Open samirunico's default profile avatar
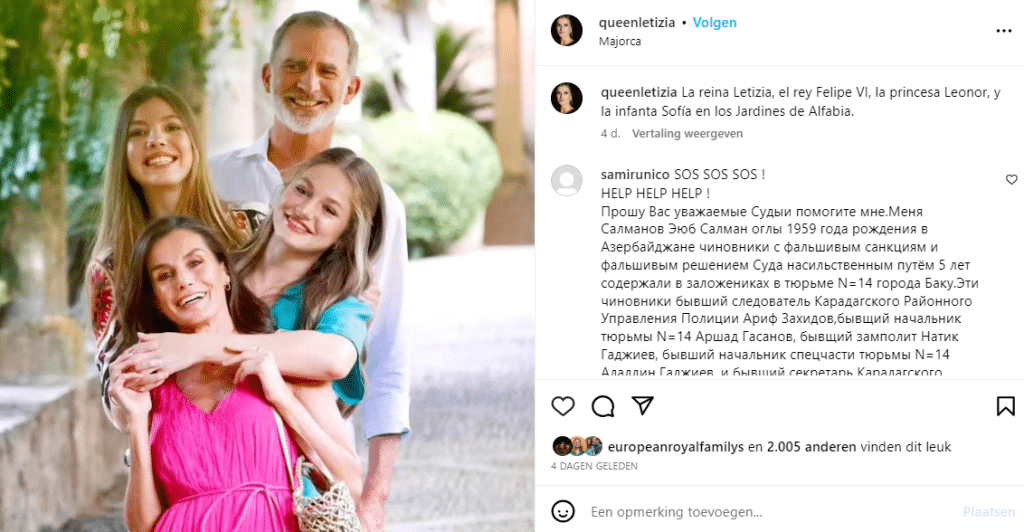This screenshot has height=532, width=1024. [566, 180]
